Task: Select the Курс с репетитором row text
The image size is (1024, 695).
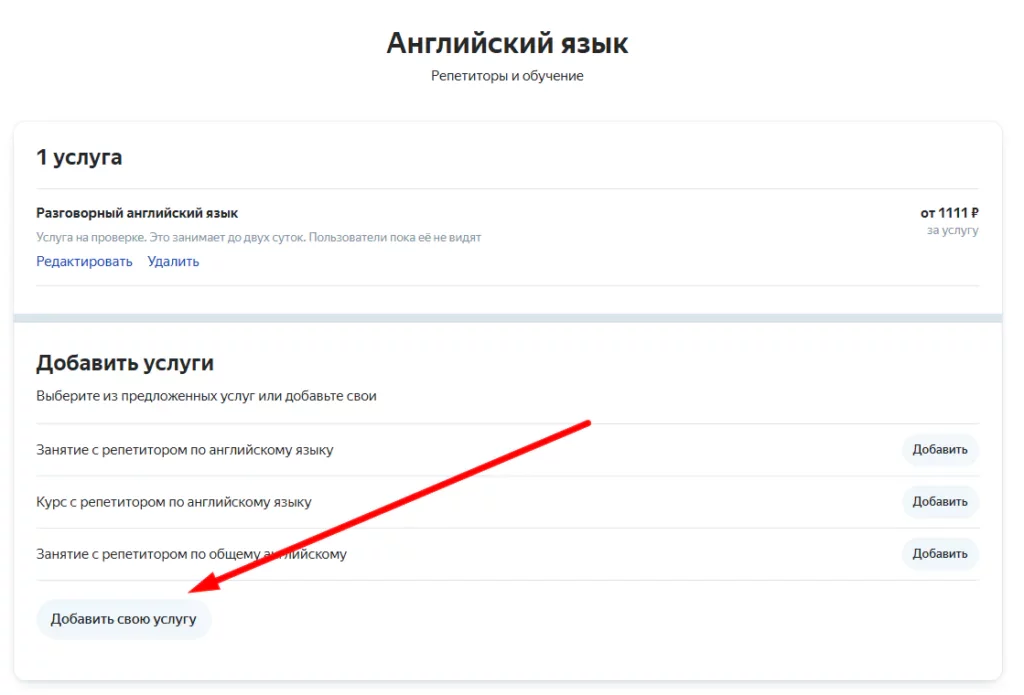Action: (174, 502)
